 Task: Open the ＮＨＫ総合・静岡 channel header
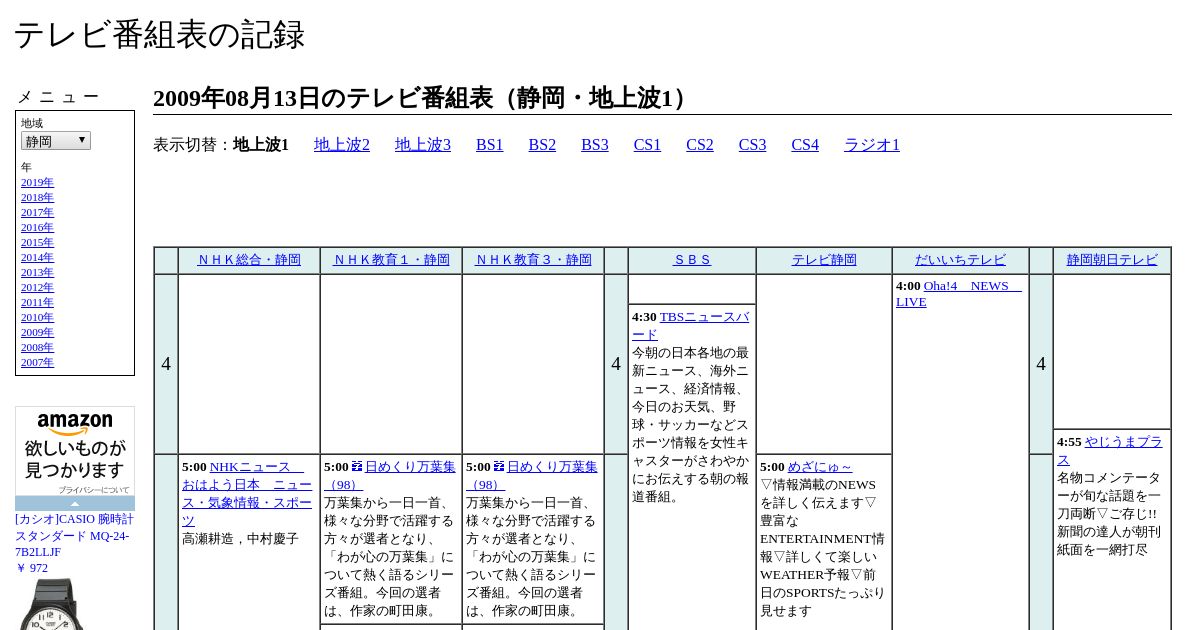249,260
